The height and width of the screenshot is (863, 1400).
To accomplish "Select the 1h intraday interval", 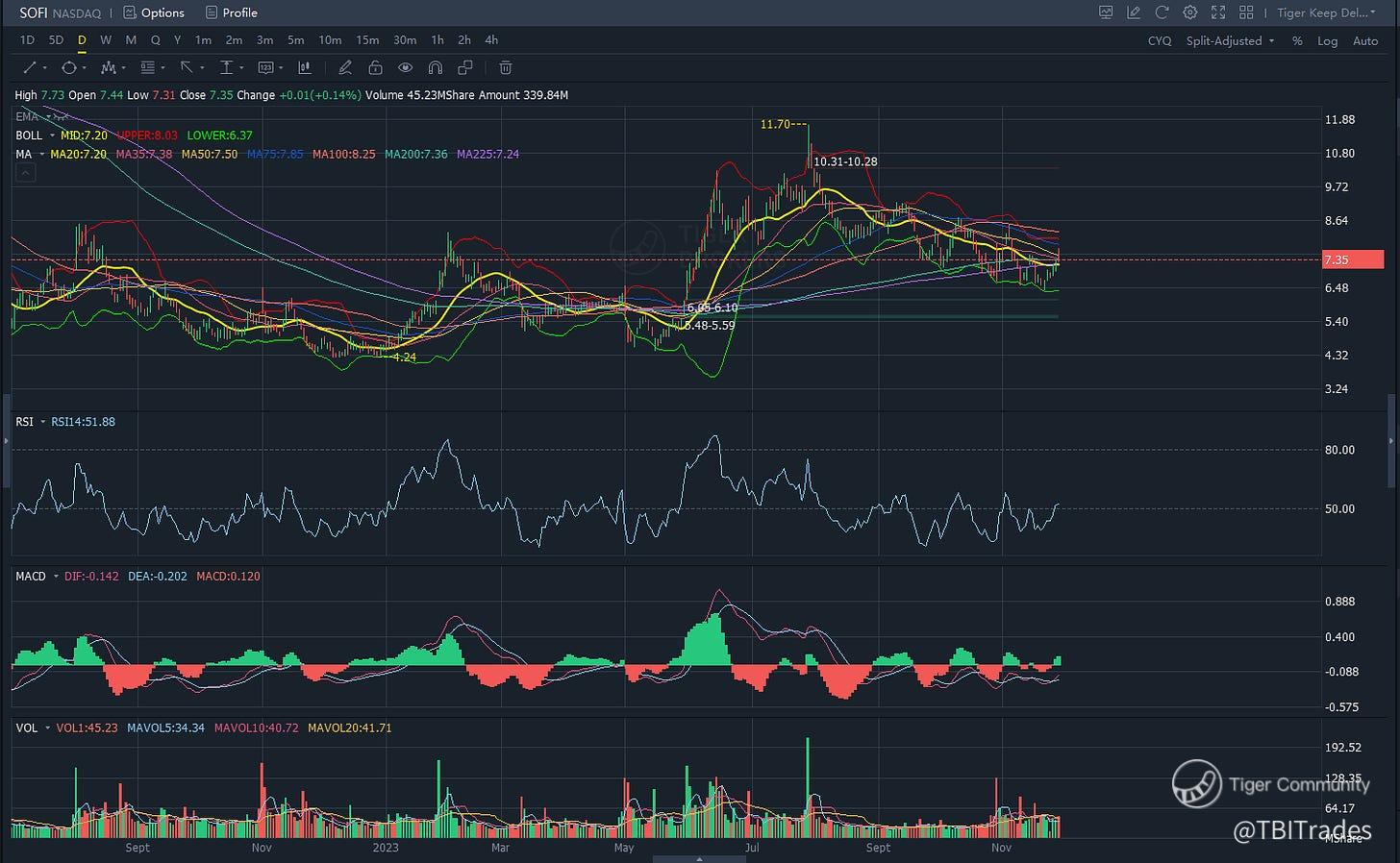I will 437,40.
